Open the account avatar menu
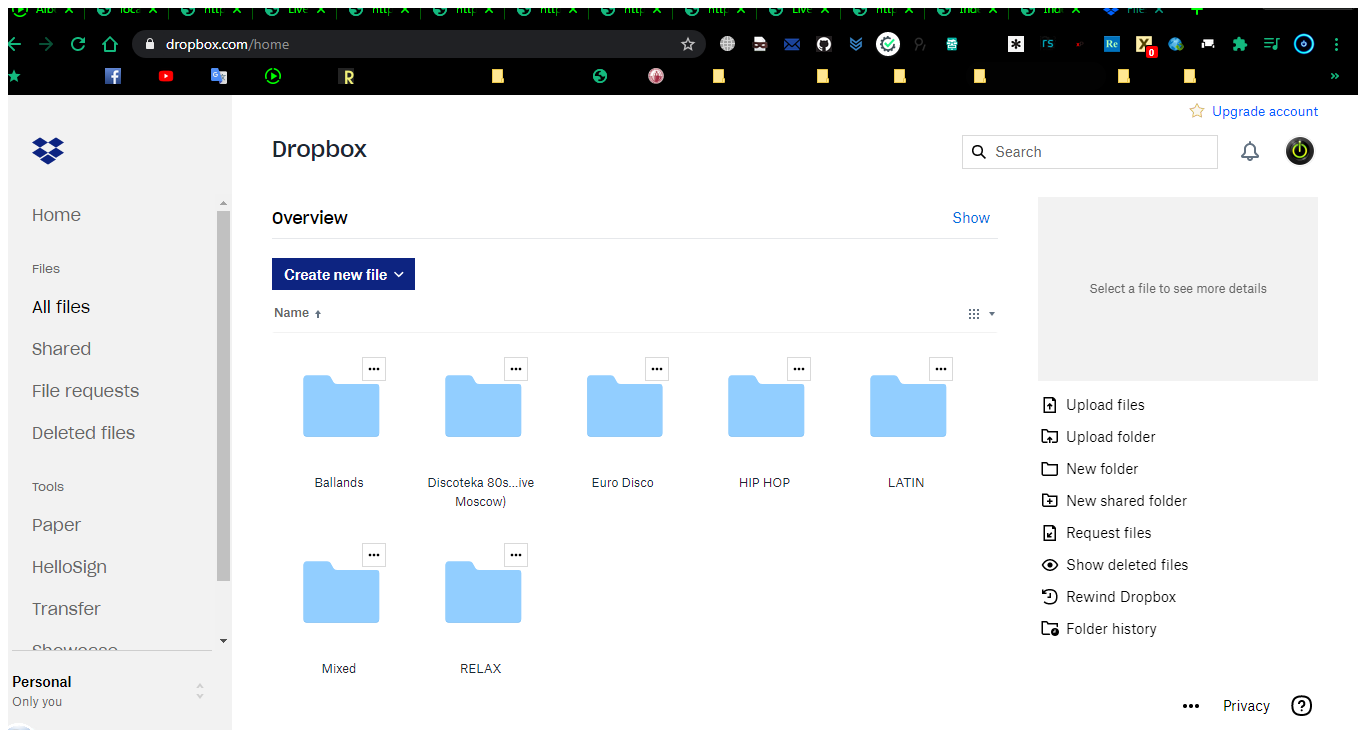Viewport: 1358px width, 730px height. click(x=1299, y=151)
